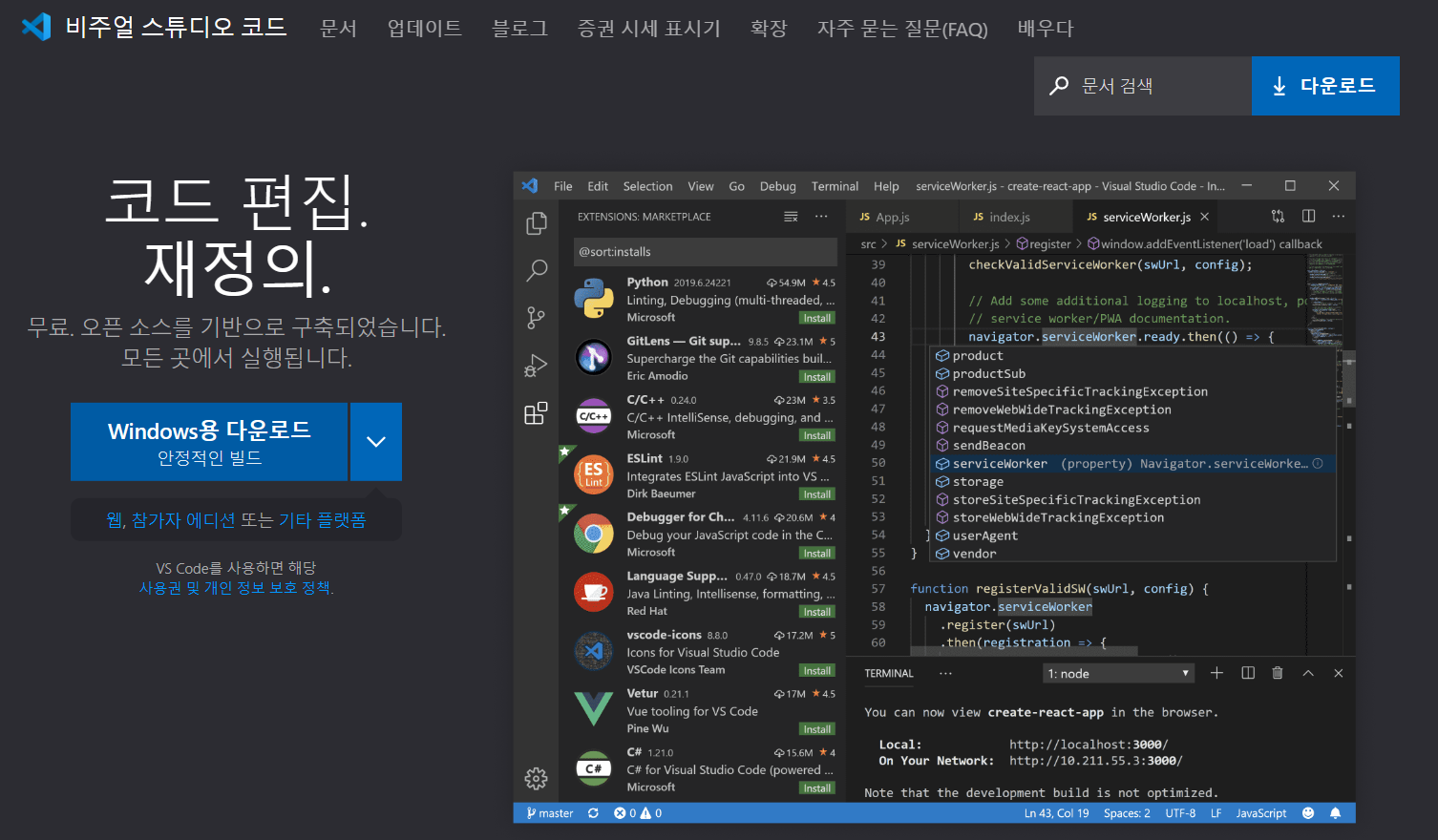Maximize terminal panel with chevron up
This screenshot has width=1438, height=840.
click(x=1308, y=673)
